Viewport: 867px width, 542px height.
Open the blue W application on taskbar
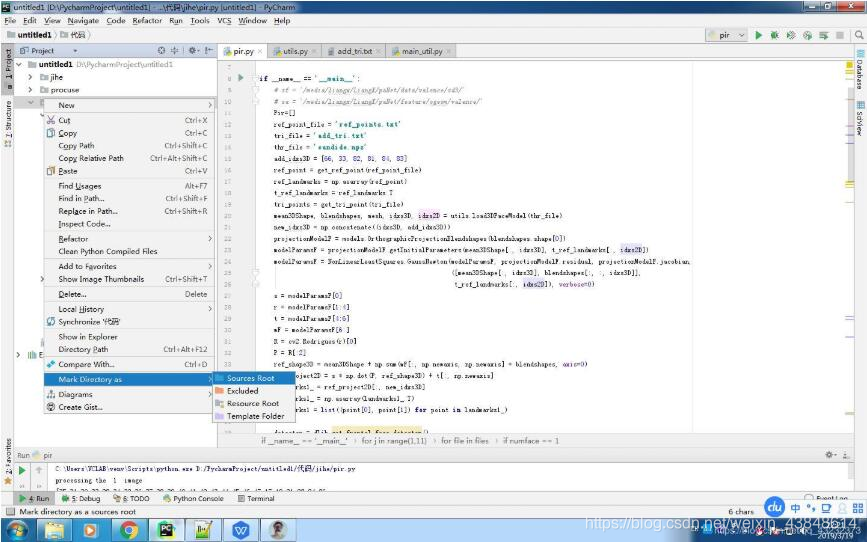click(x=241, y=530)
